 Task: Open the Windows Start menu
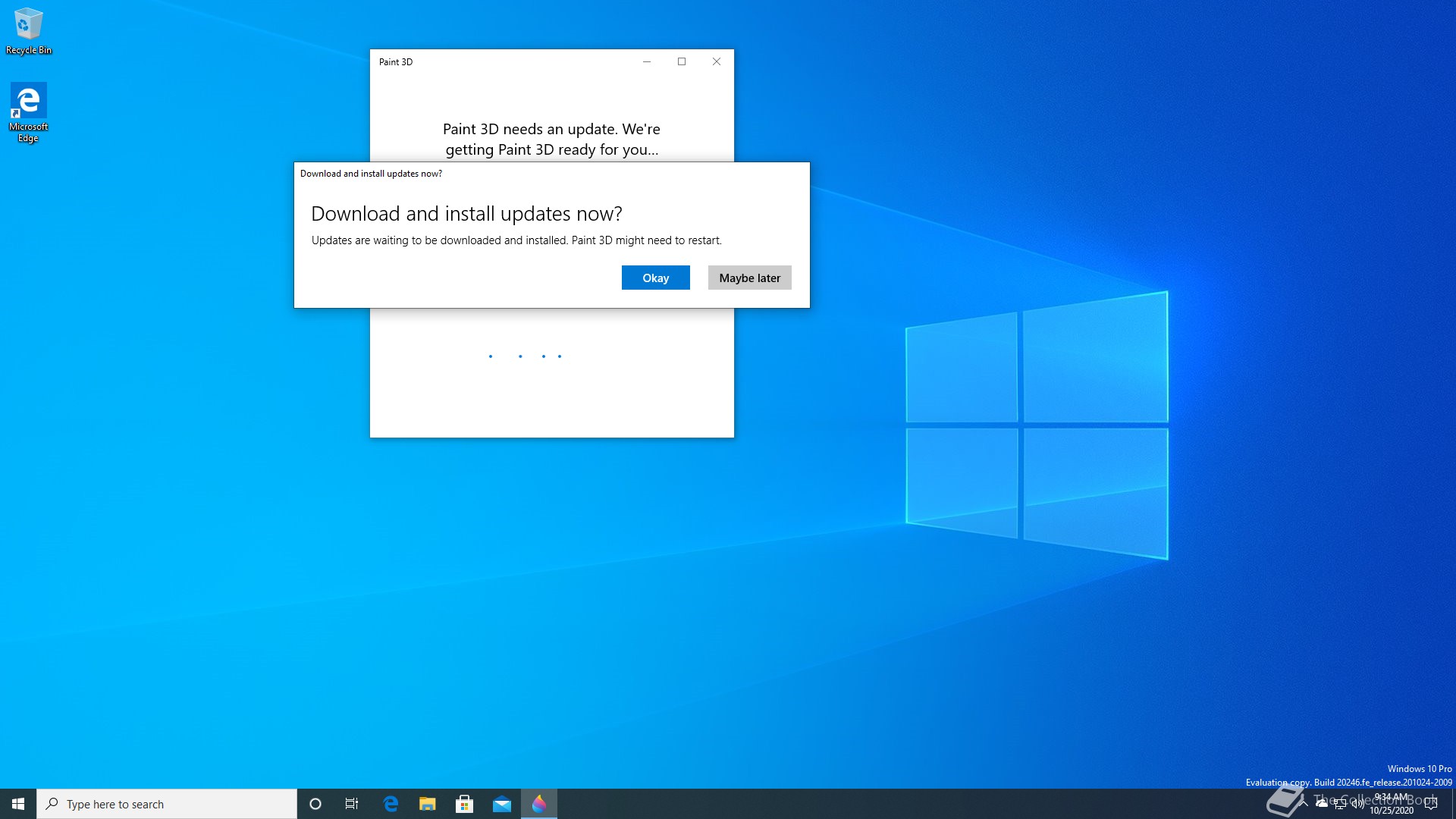pyautogui.click(x=18, y=804)
